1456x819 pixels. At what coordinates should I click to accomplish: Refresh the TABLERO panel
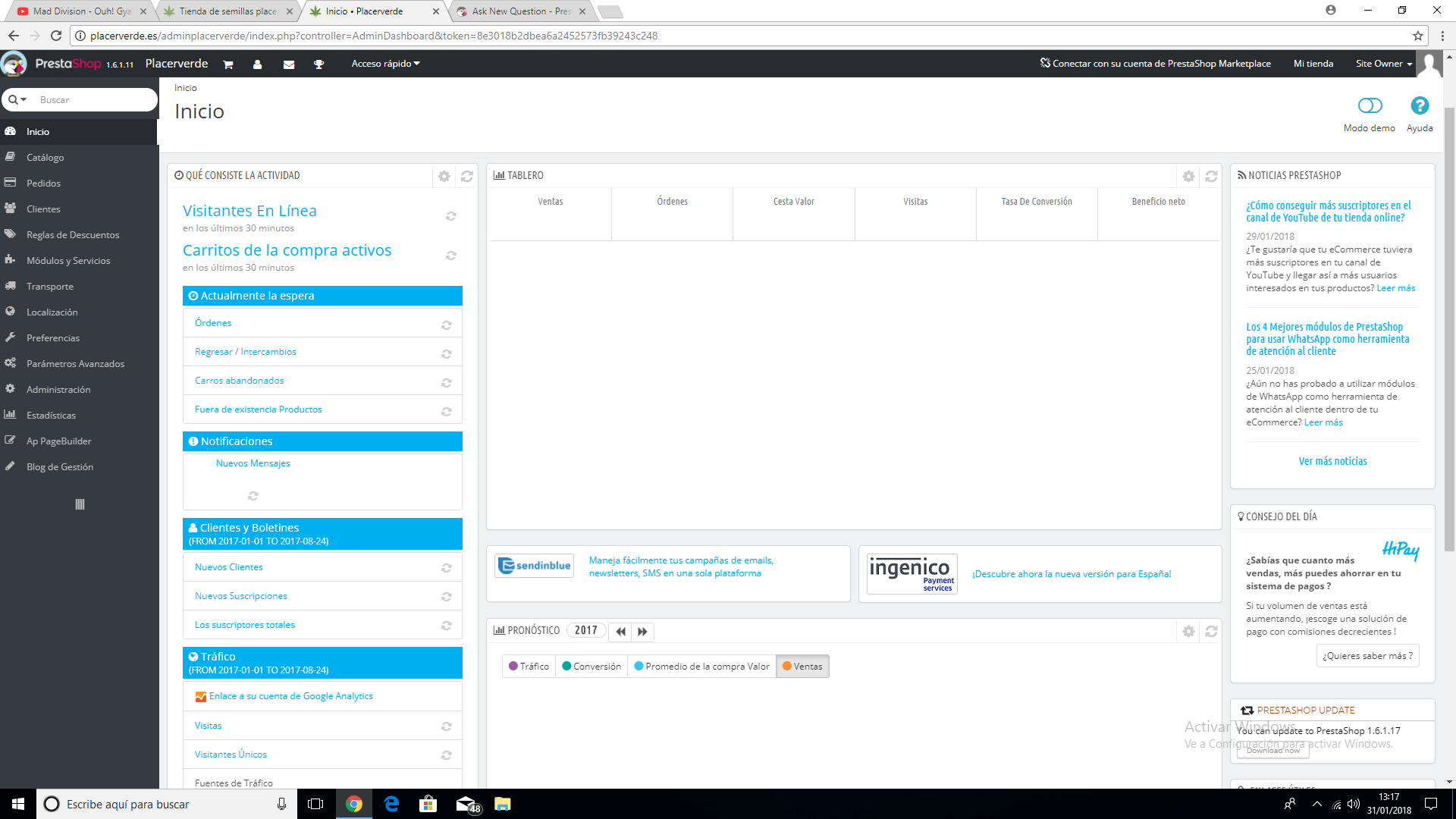coord(1211,176)
